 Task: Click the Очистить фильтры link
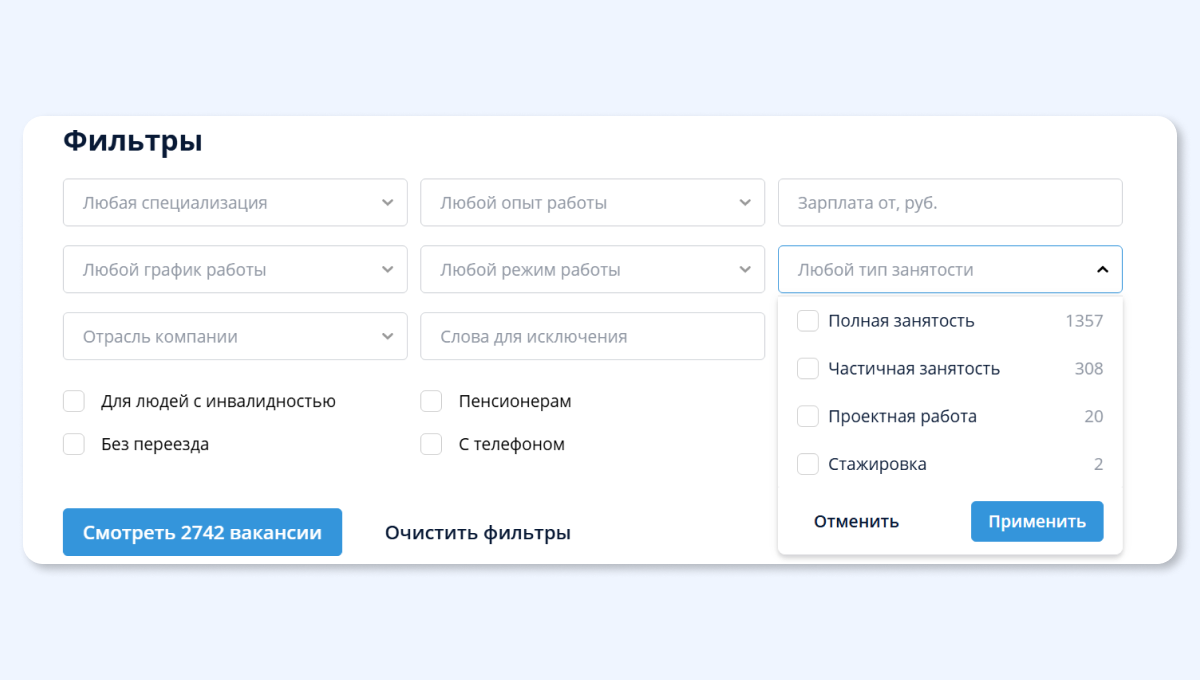pos(477,533)
